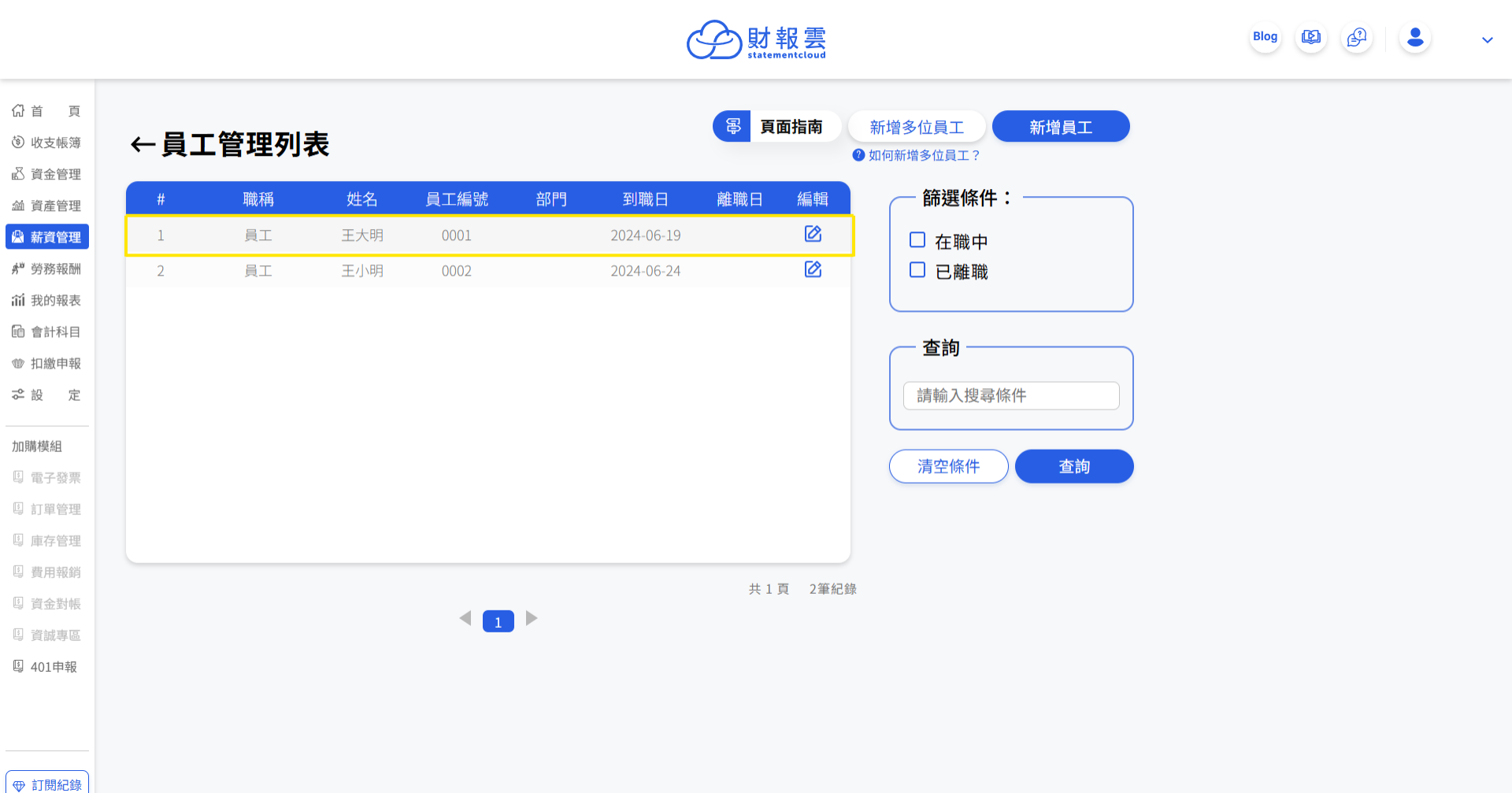Screen dimensions: 1512x793
Task: Click the 職稱 column header
Action: [x=258, y=199]
